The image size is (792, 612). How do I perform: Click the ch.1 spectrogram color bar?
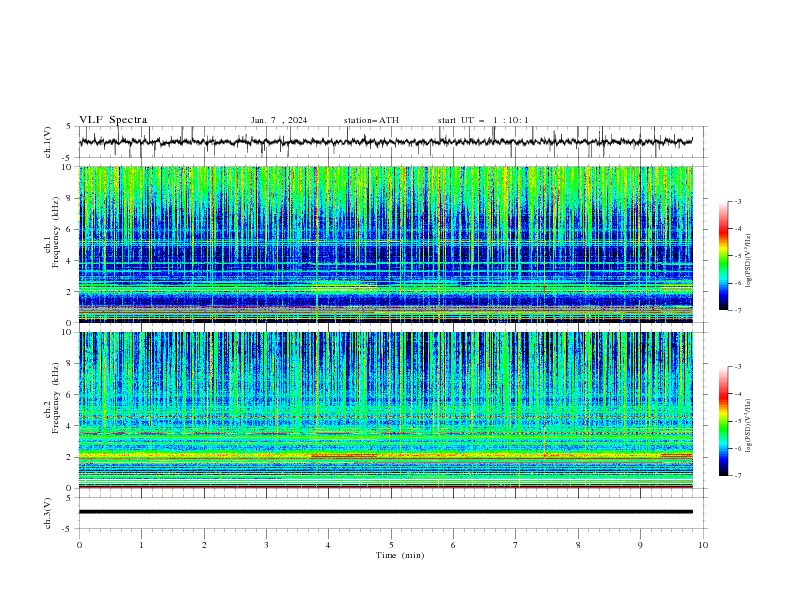(723, 256)
